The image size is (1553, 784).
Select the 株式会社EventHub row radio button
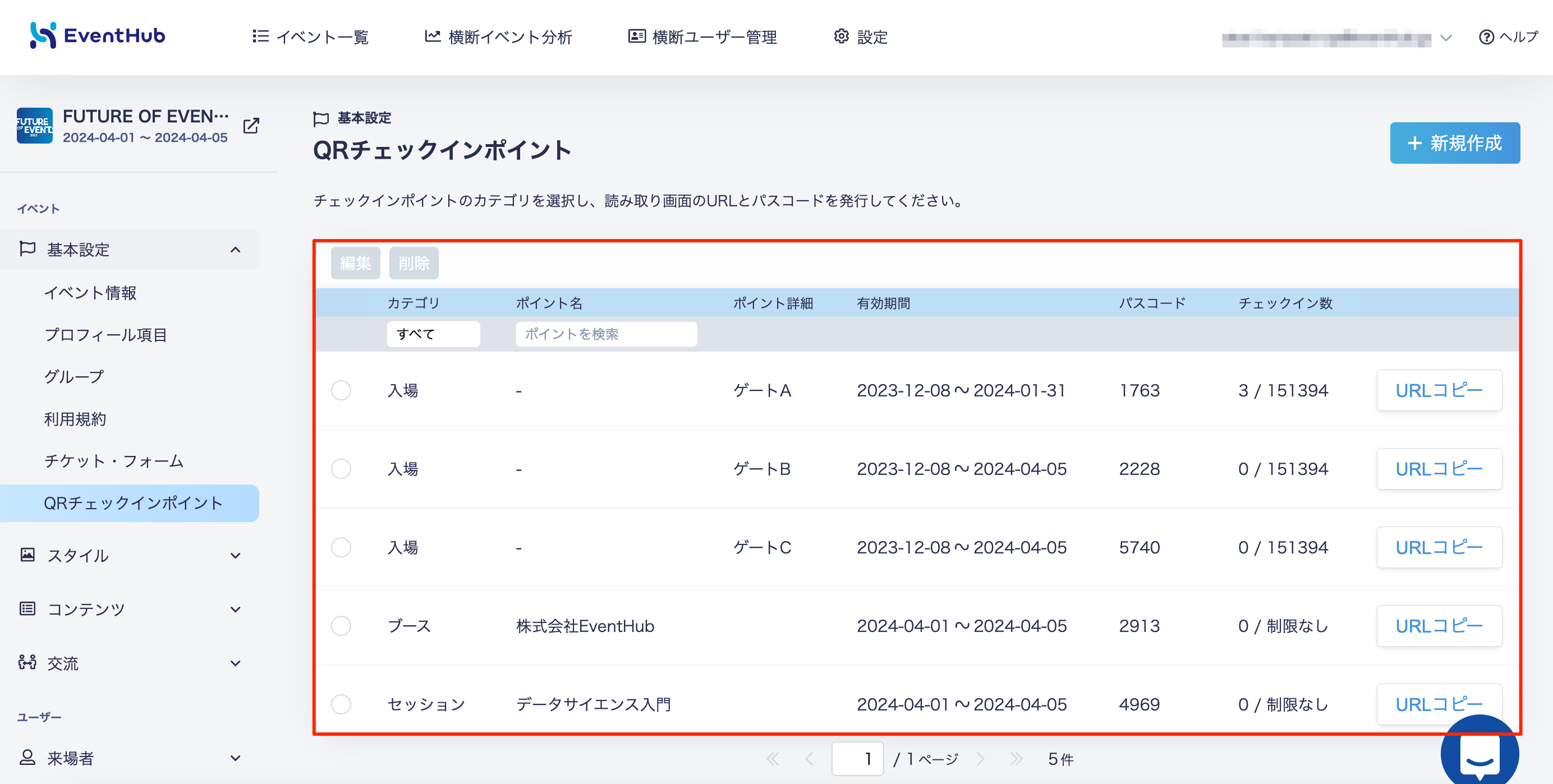[x=341, y=625]
